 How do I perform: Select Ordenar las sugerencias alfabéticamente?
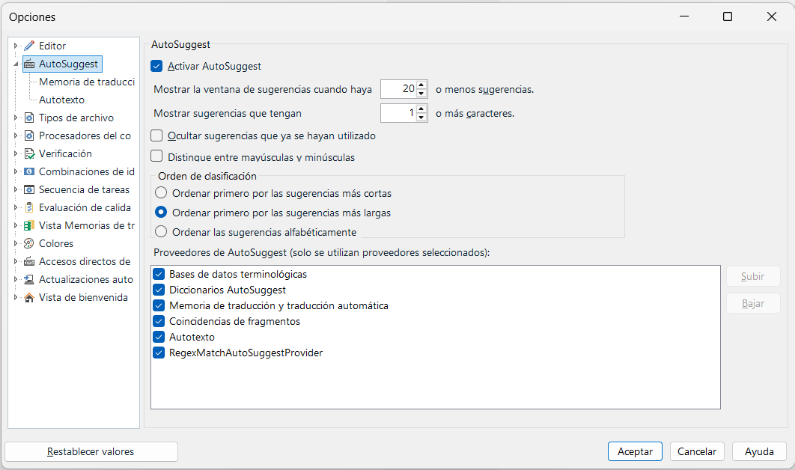(x=161, y=232)
